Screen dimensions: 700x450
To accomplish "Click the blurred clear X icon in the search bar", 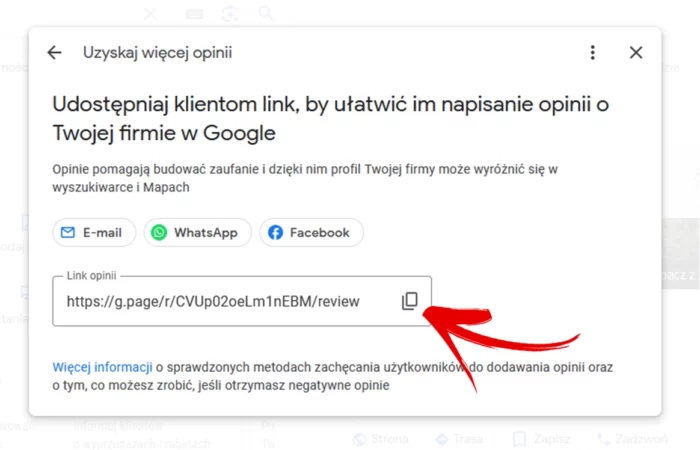I will pyautogui.click(x=150, y=14).
